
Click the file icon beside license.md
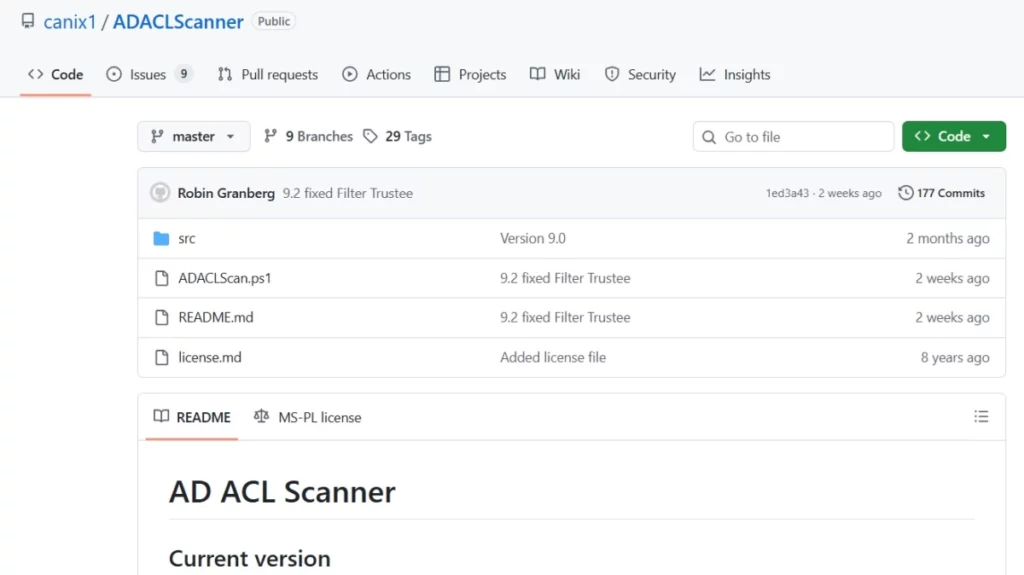point(161,357)
